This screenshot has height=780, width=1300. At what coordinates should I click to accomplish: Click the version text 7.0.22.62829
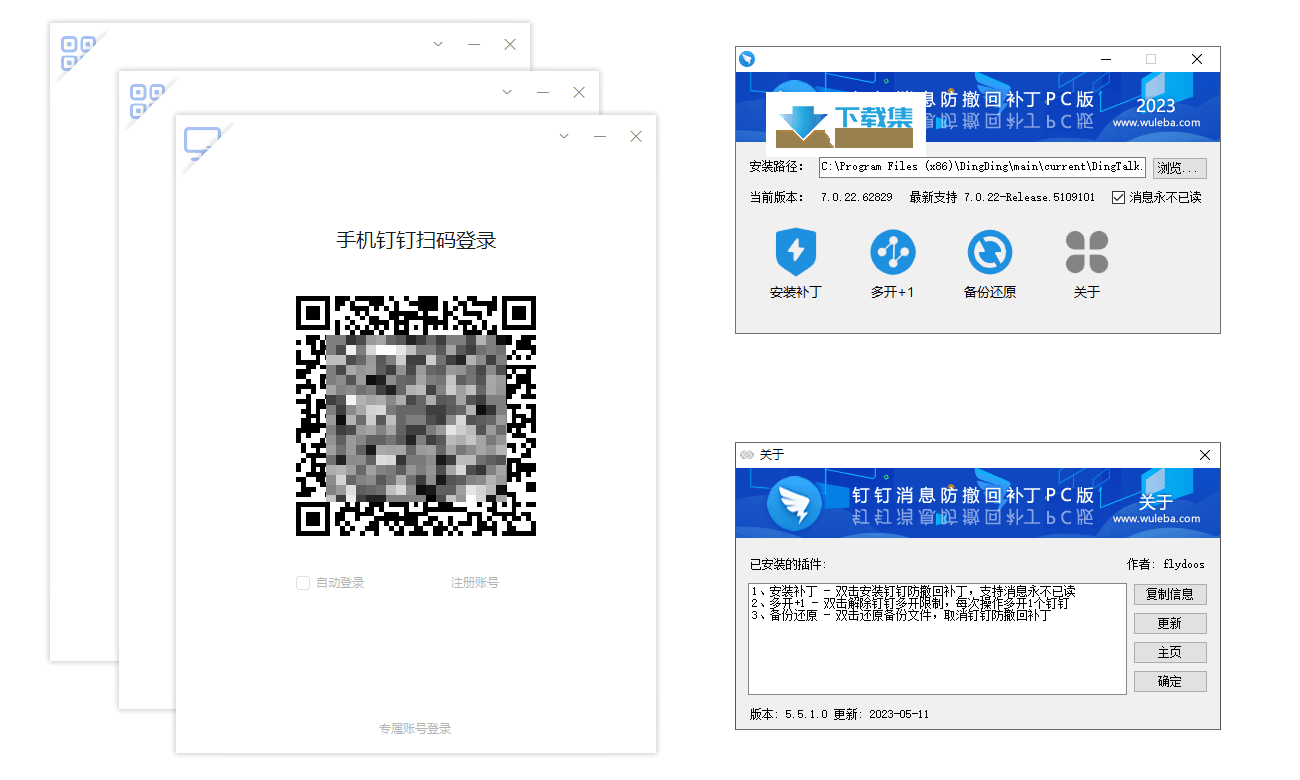pos(856,197)
